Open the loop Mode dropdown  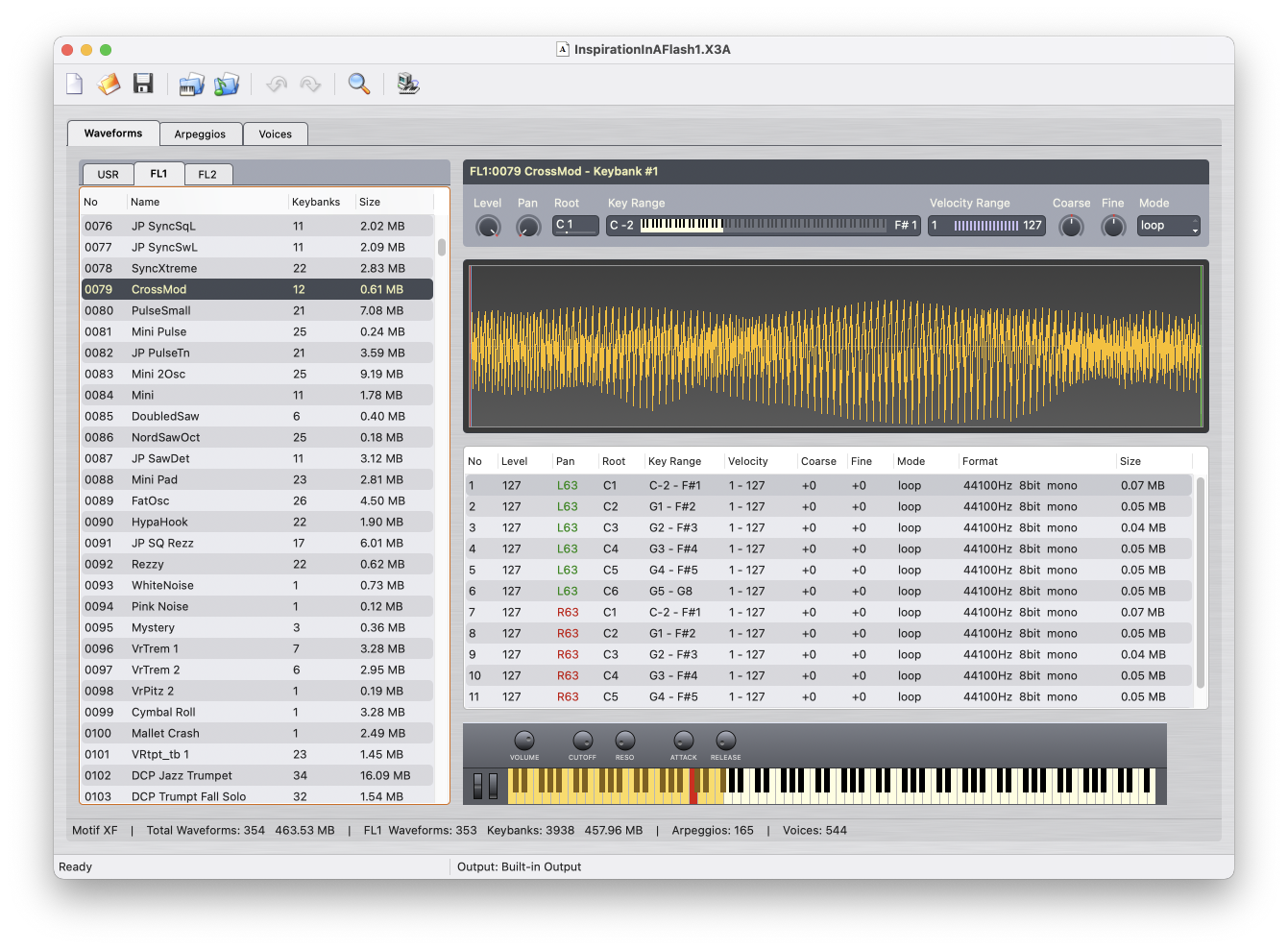pos(1168,226)
